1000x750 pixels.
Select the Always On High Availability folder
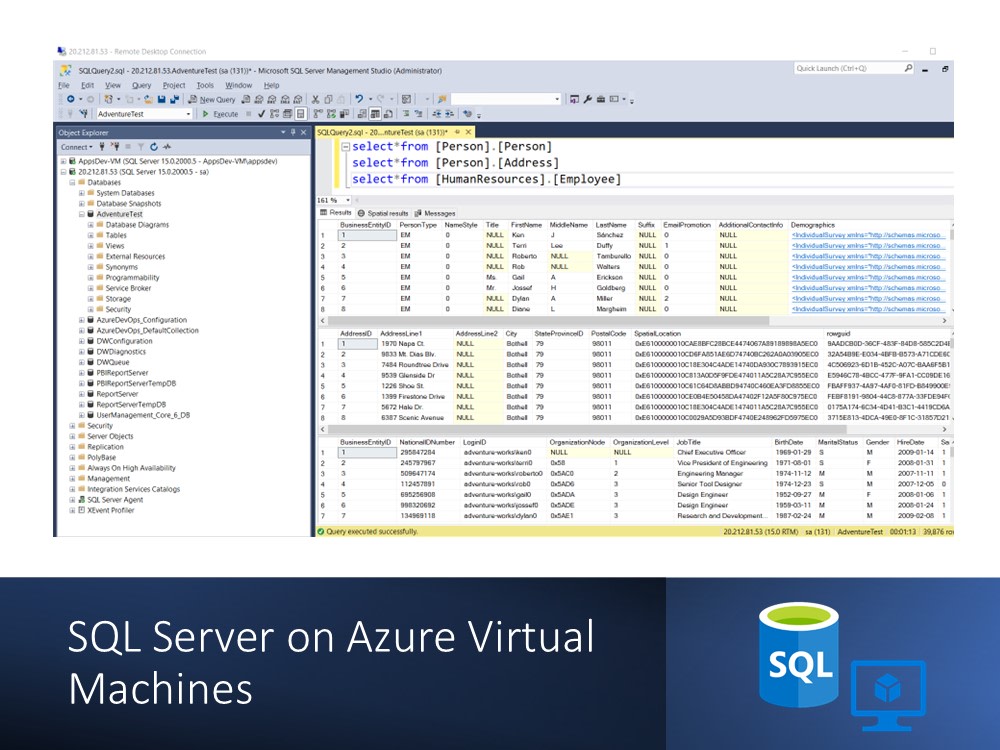click(131, 468)
